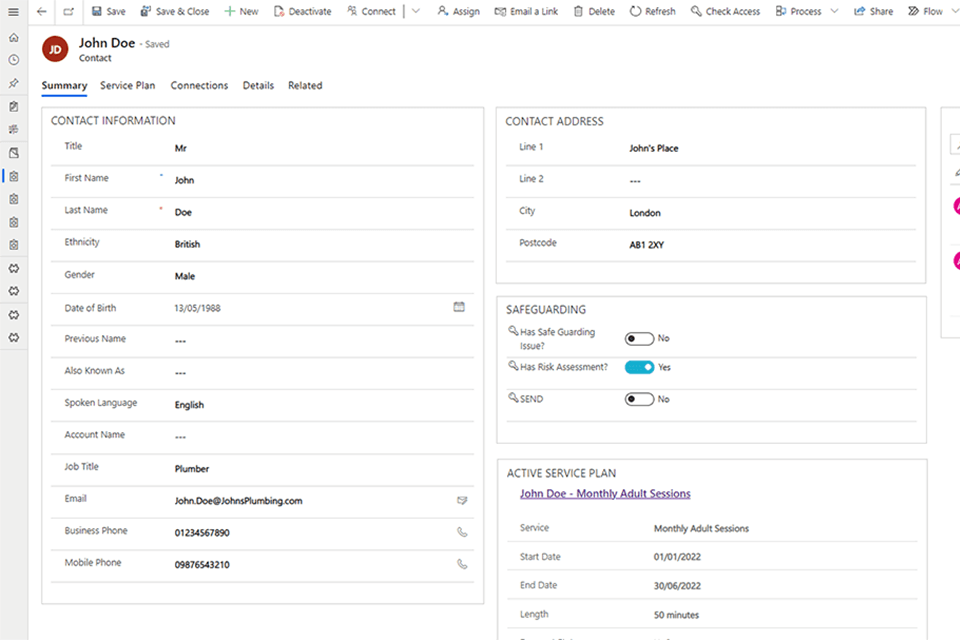Switch on the SEND toggle
Screen dimensions: 960x640
pyautogui.click(x=639, y=399)
